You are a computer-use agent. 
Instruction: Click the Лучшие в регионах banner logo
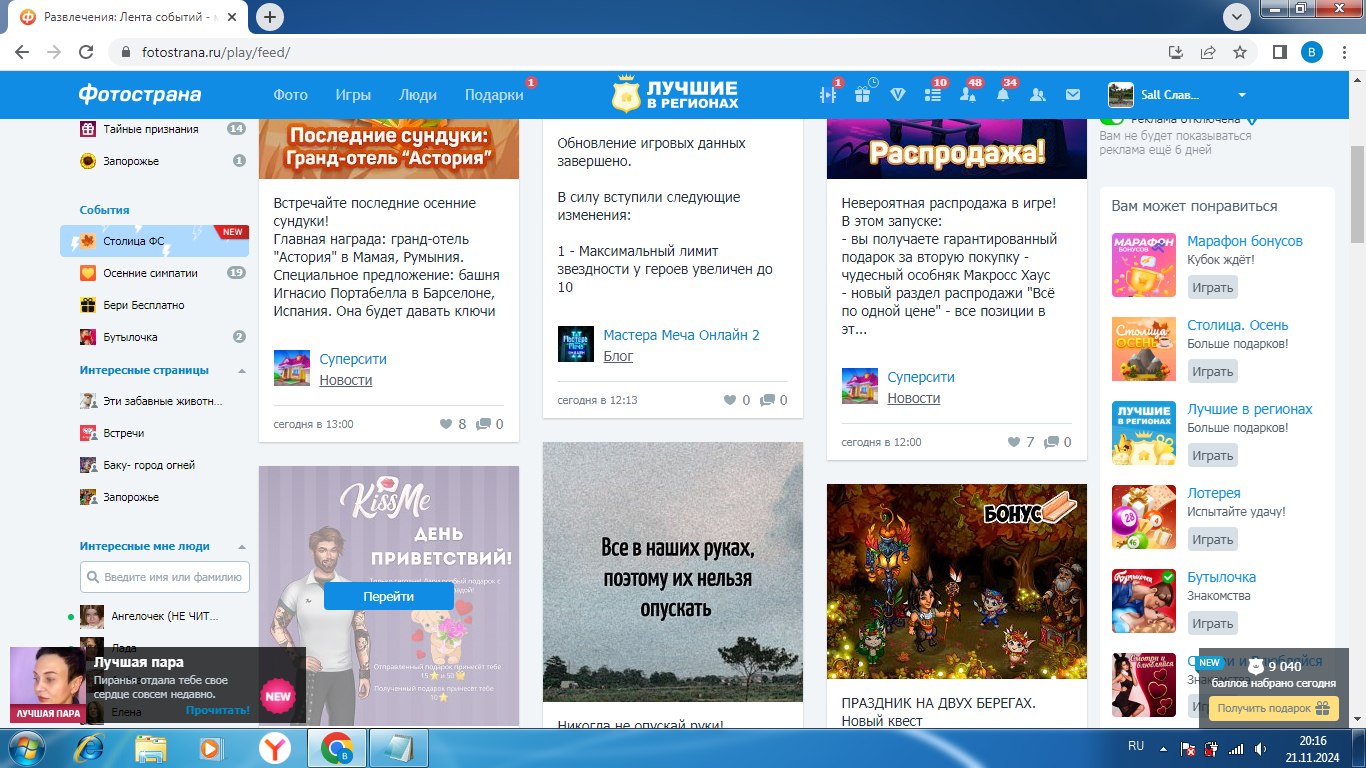[x=676, y=94]
